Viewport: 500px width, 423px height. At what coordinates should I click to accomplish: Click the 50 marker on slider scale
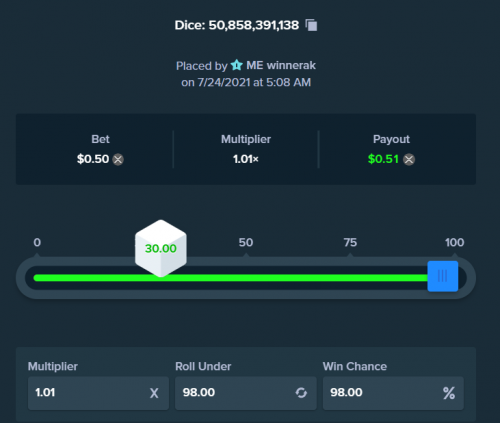point(246,242)
